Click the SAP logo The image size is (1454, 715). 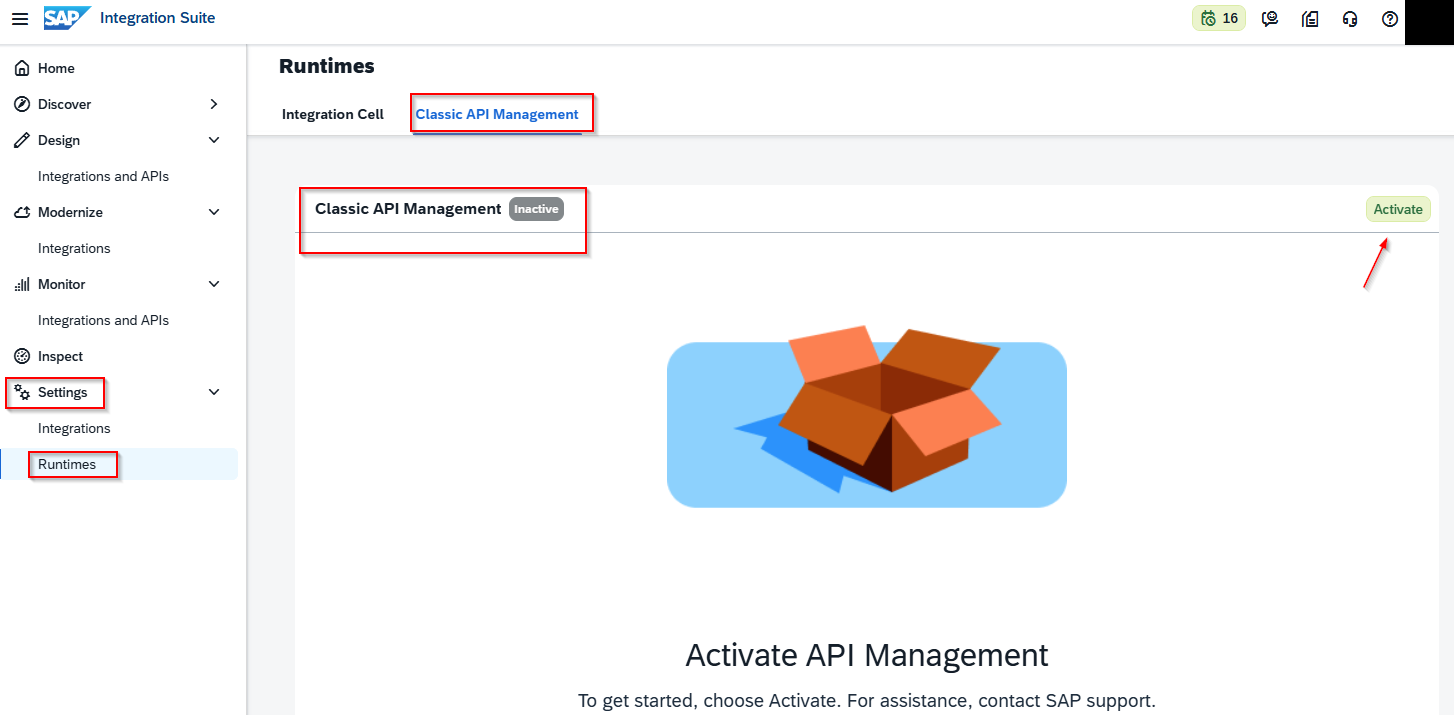tap(67, 18)
